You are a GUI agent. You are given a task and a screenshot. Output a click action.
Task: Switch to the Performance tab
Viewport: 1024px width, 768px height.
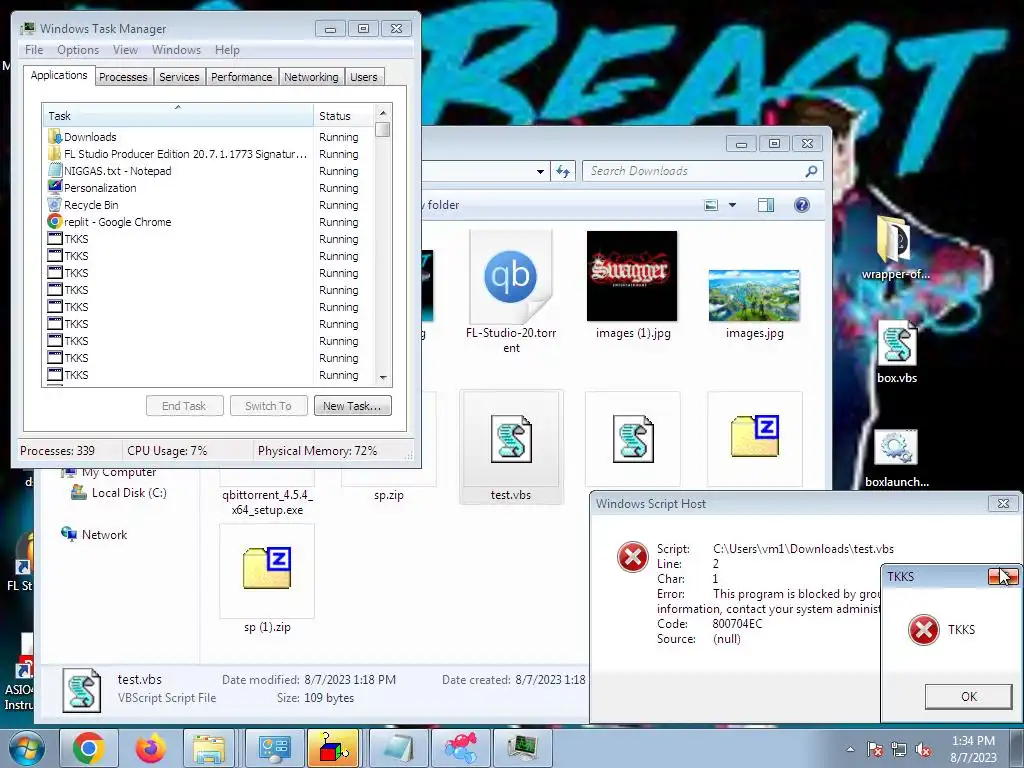(x=242, y=77)
